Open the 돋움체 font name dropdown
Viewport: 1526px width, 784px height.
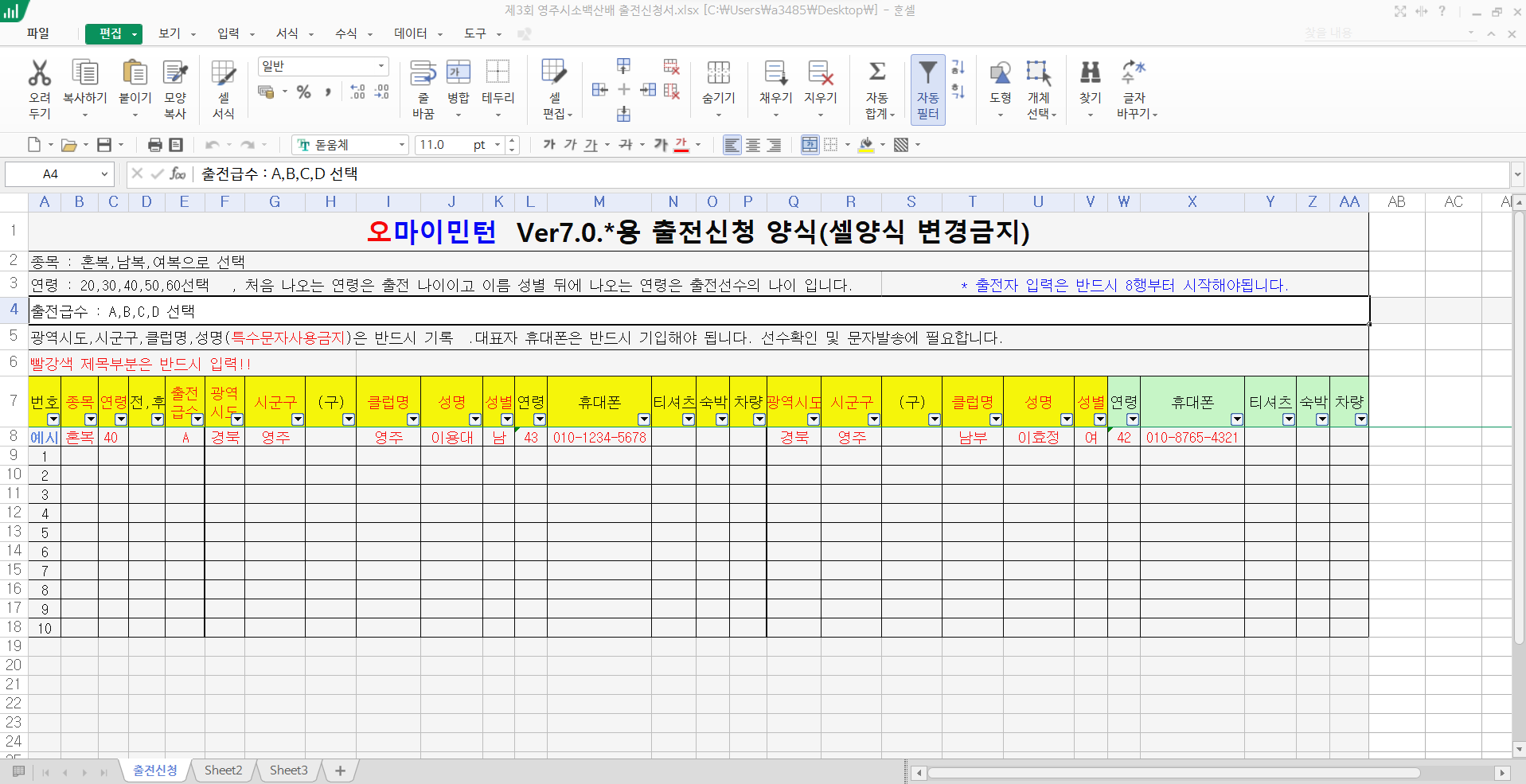tap(402, 145)
